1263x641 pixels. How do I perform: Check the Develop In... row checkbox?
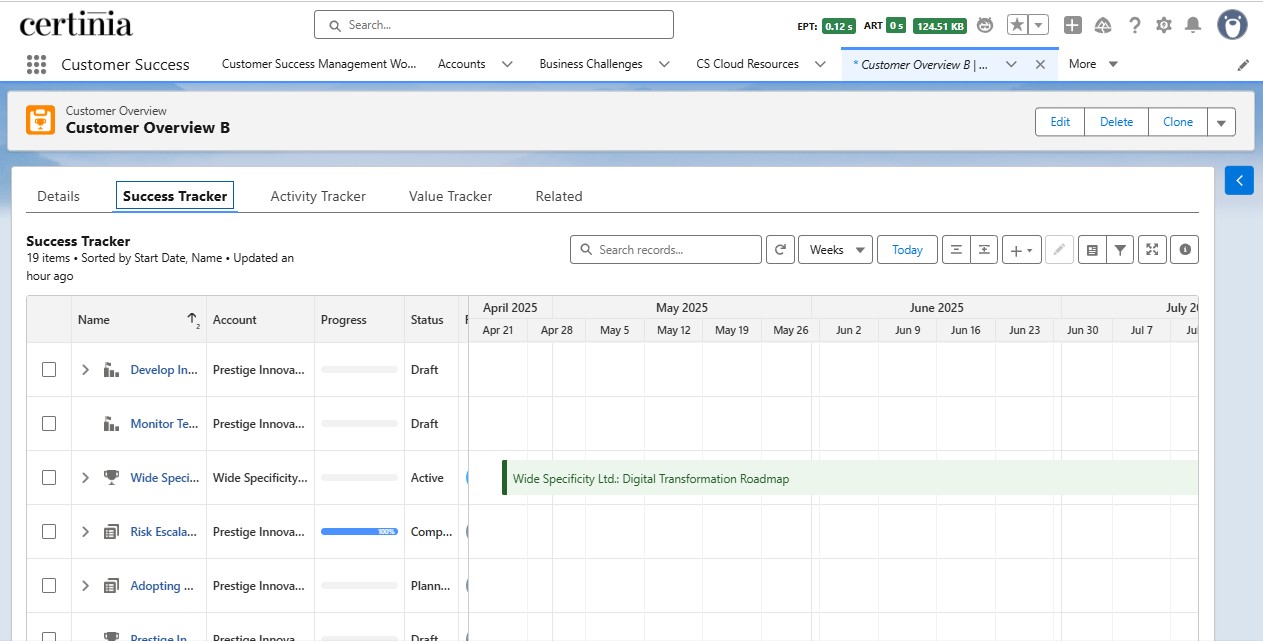click(49, 370)
